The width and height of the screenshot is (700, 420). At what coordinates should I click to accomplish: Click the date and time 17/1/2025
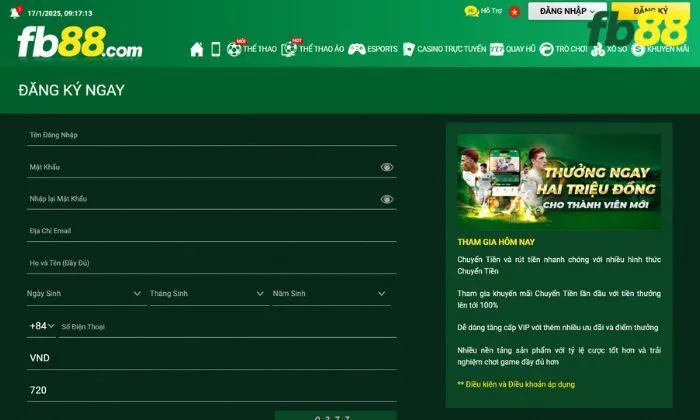[60, 13]
